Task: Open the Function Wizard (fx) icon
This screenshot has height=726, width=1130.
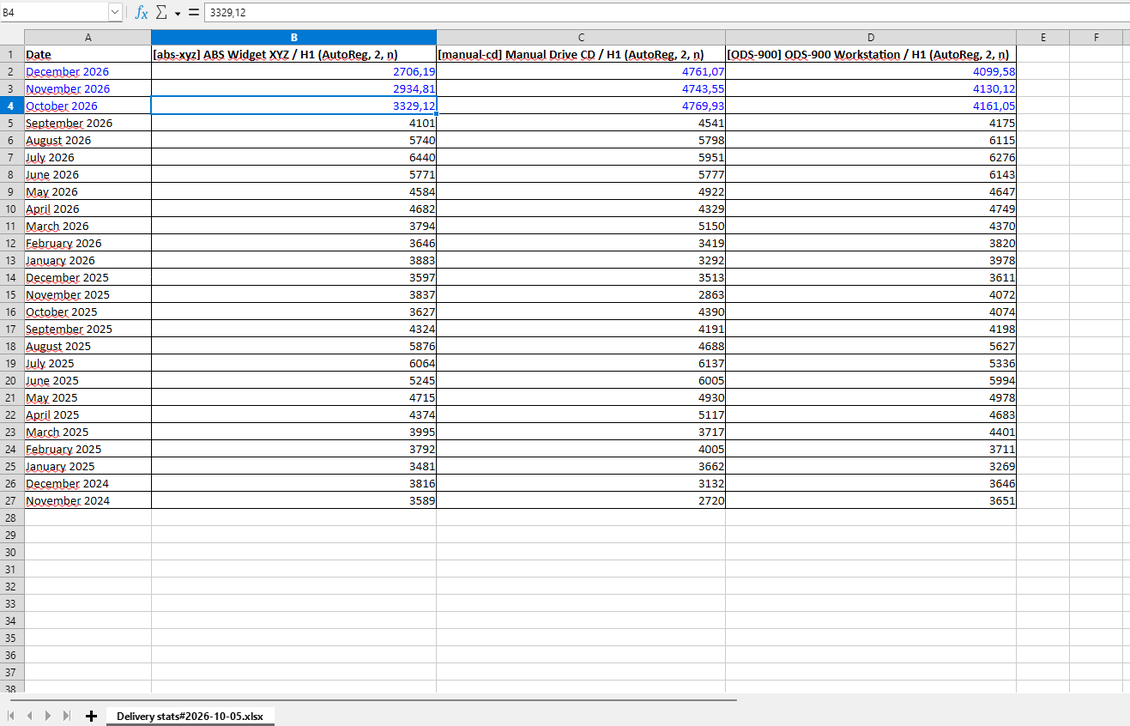Action: [141, 12]
